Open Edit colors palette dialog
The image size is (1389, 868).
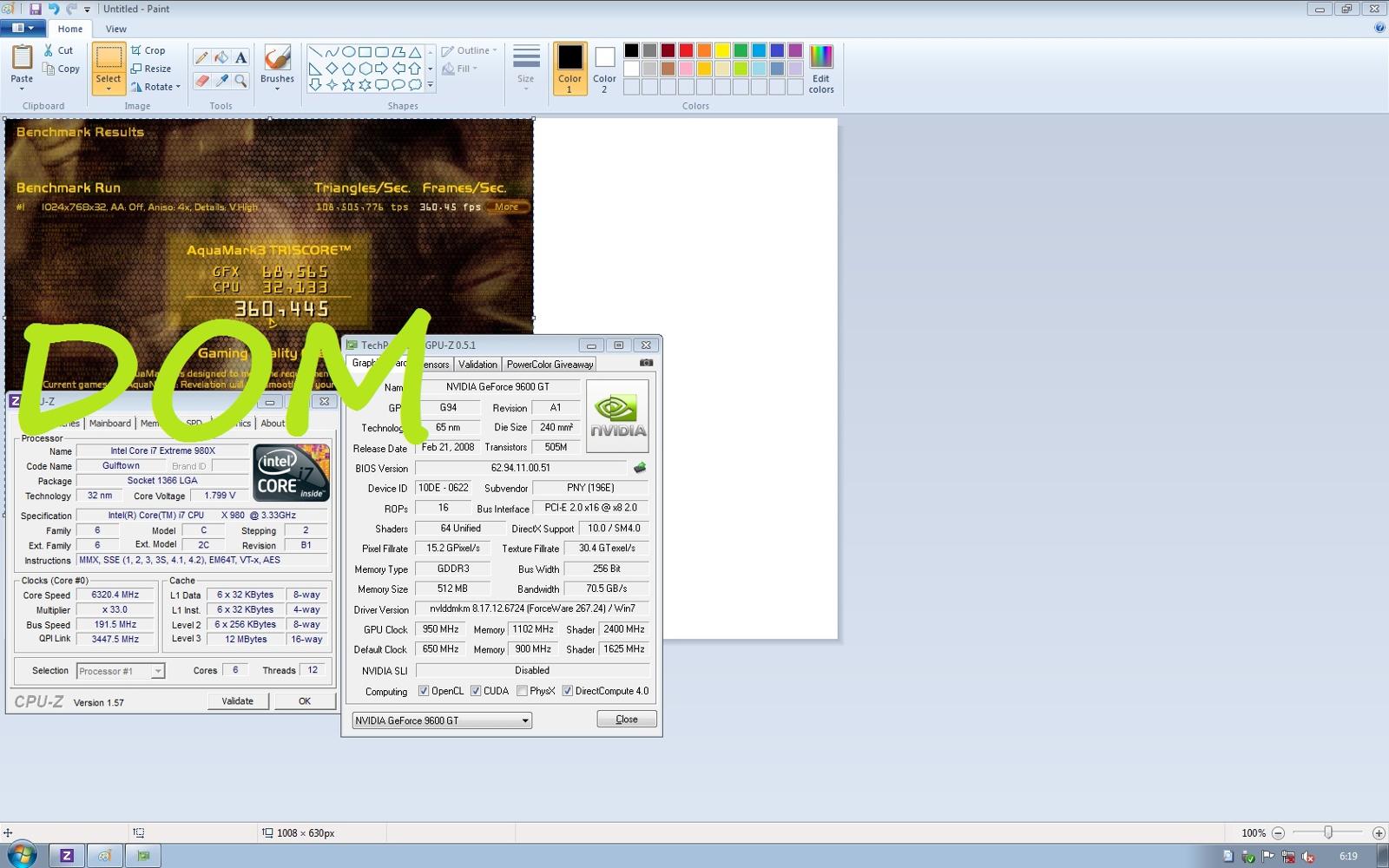tap(821, 69)
